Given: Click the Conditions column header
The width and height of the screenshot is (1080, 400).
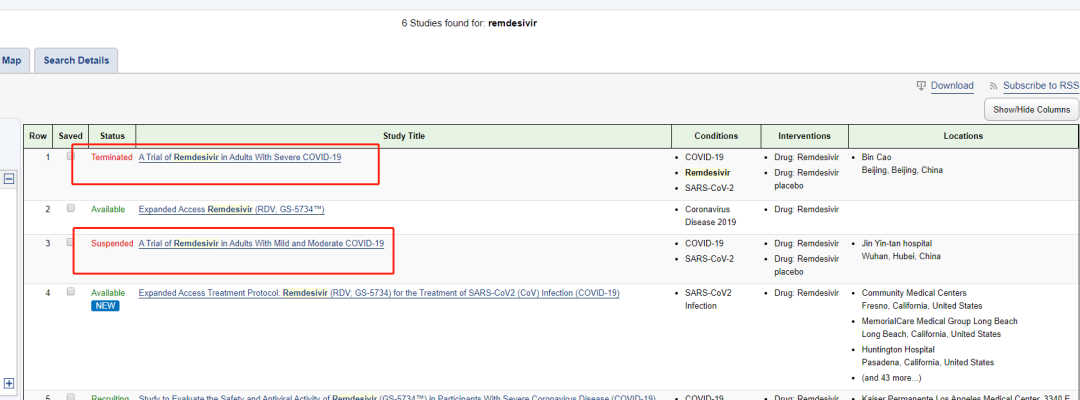Looking at the screenshot, I should (x=716, y=136).
